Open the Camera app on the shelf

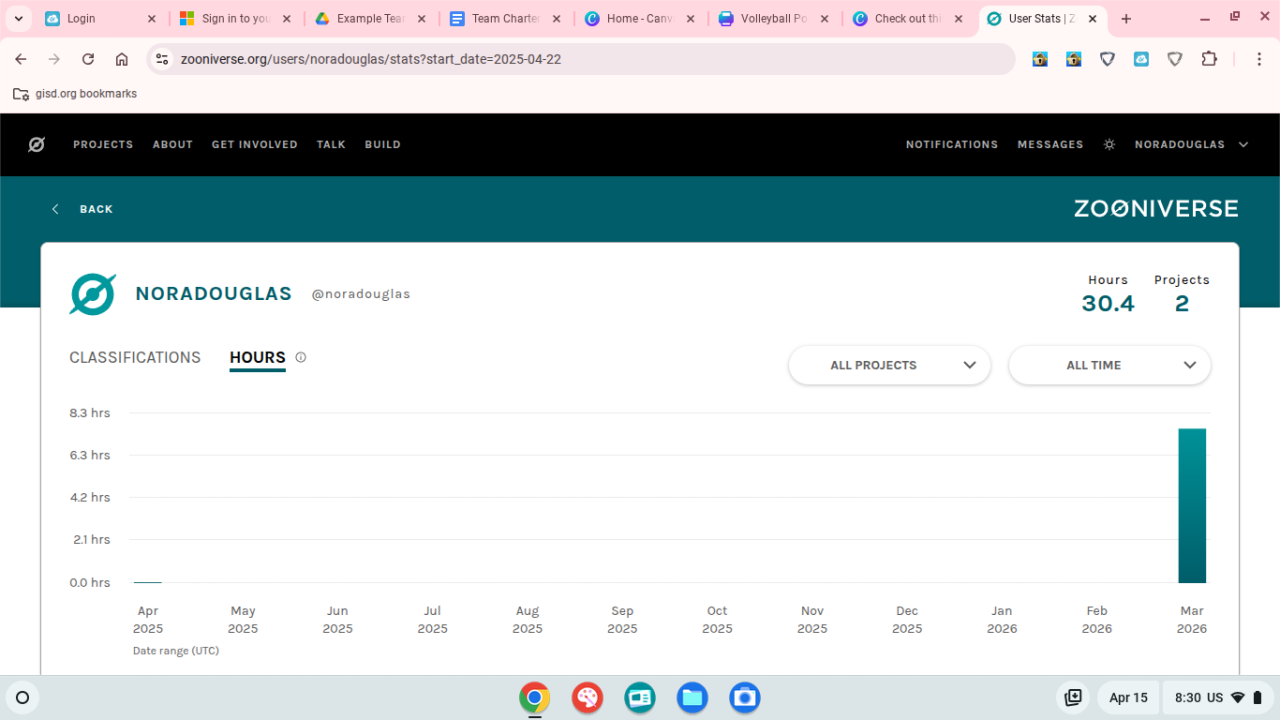coord(745,698)
